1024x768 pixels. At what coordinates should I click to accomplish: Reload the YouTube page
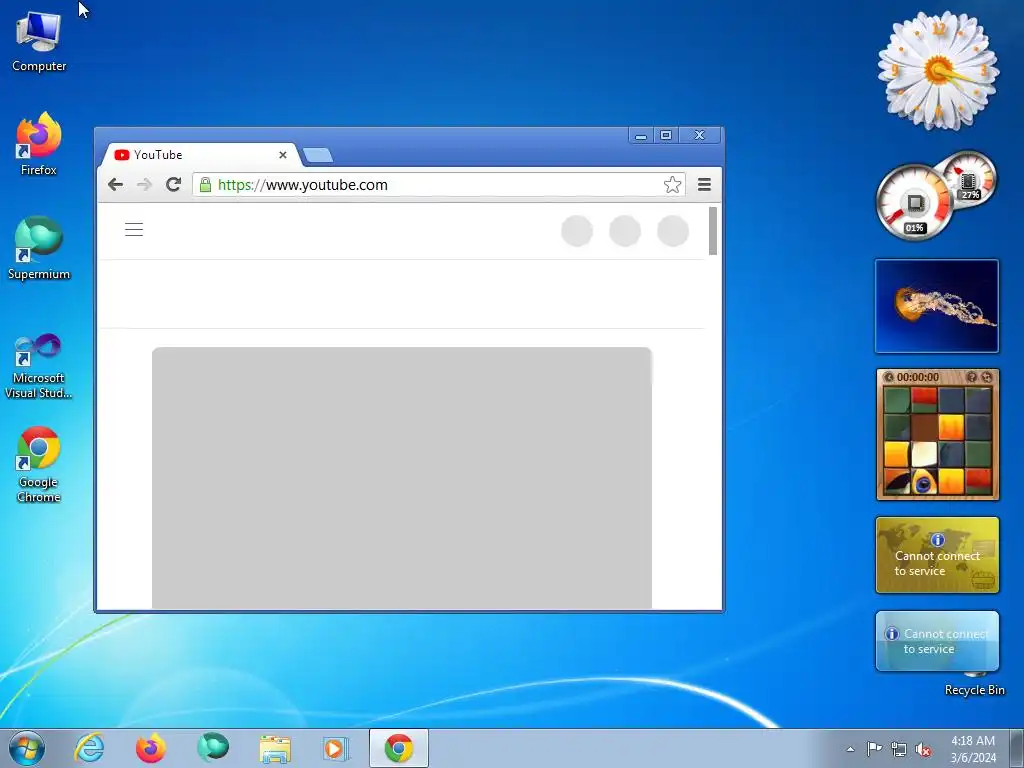(173, 185)
